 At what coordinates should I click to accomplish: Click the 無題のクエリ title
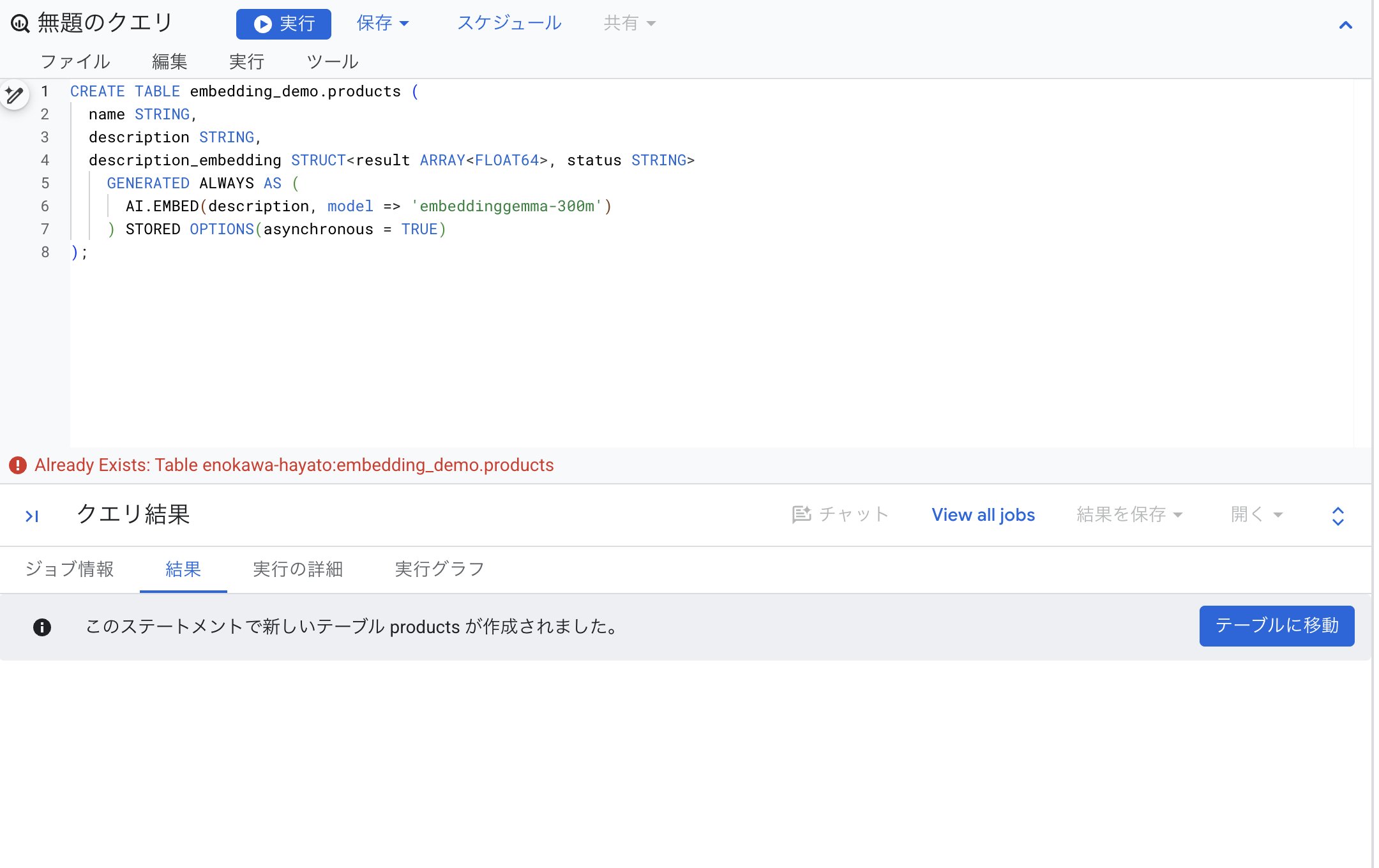(105, 23)
